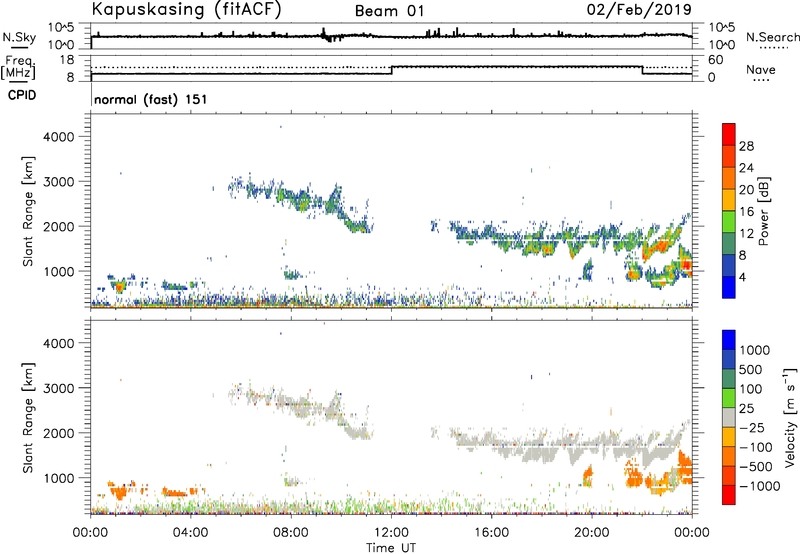The image size is (800, 554).
Task: Click the right '10^0' noise axis label
Action: 721,45
